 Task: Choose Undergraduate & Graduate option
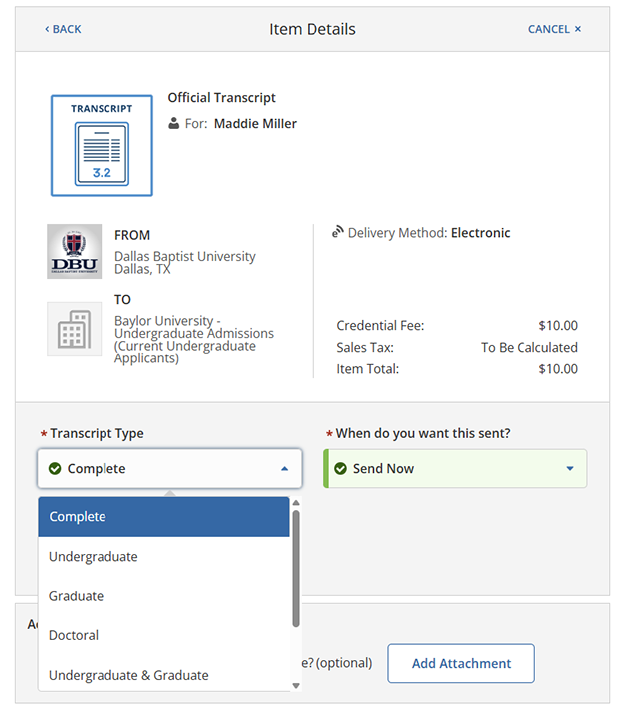164,675
